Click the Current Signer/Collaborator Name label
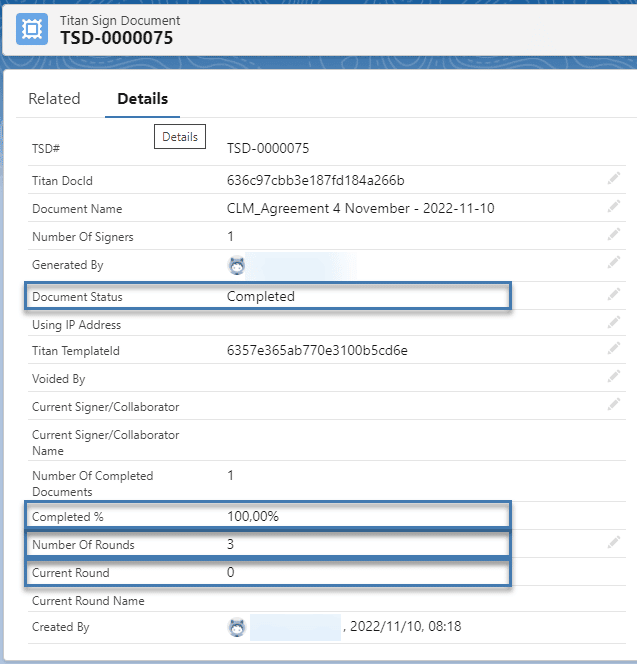 (x=105, y=443)
